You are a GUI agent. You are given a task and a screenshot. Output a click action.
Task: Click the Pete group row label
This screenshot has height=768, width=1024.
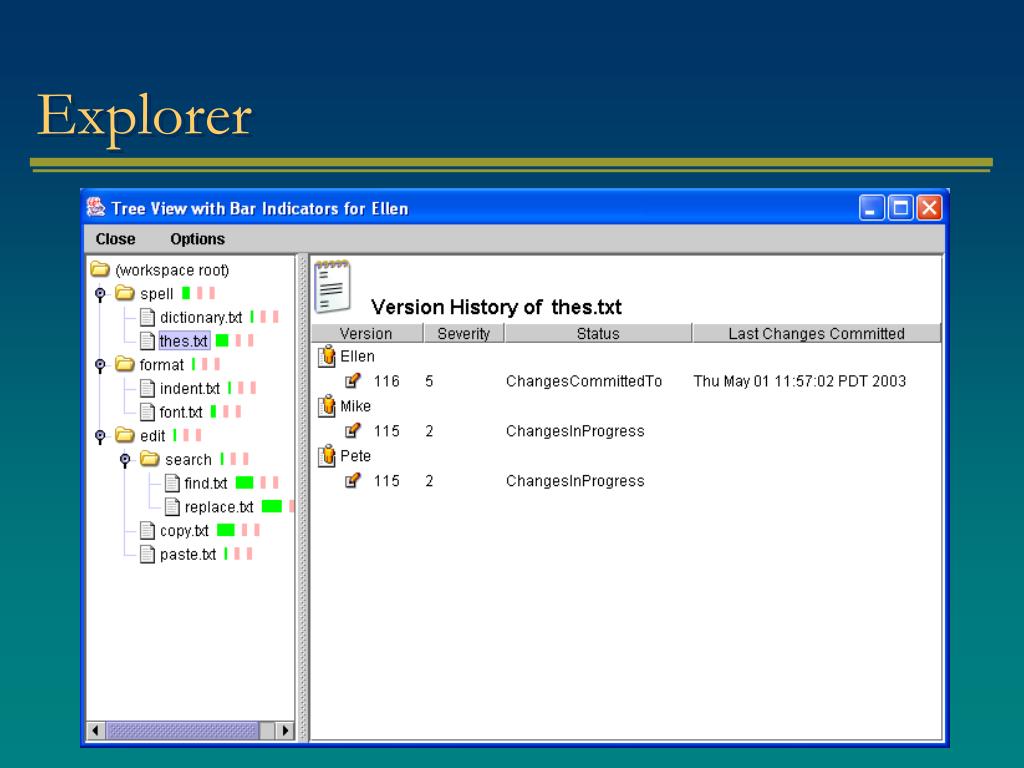[x=355, y=456]
